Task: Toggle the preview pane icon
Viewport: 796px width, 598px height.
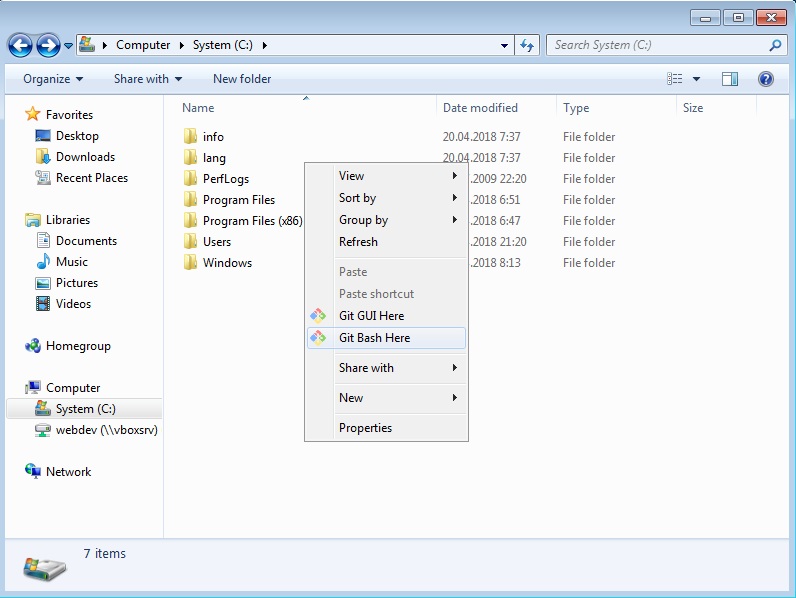Action: click(x=730, y=79)
